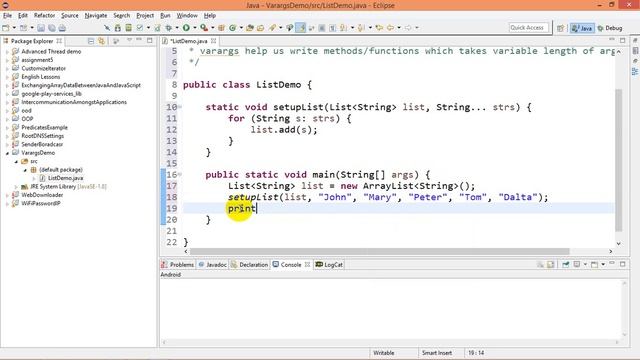The image size is (640, 360).
Task: Click the Open Type toolbar icon
Action: pyautogui.click(x=250, y=28)
